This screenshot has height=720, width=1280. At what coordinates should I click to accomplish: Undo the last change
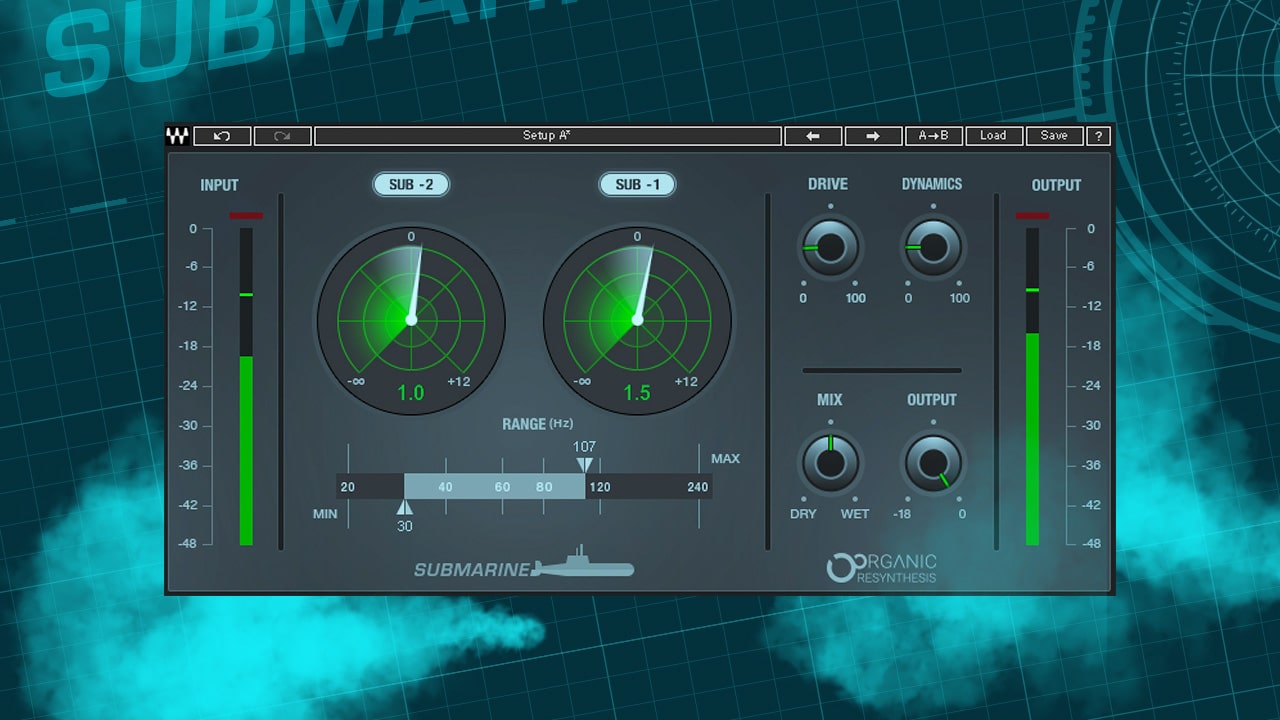tap(223, 136)
